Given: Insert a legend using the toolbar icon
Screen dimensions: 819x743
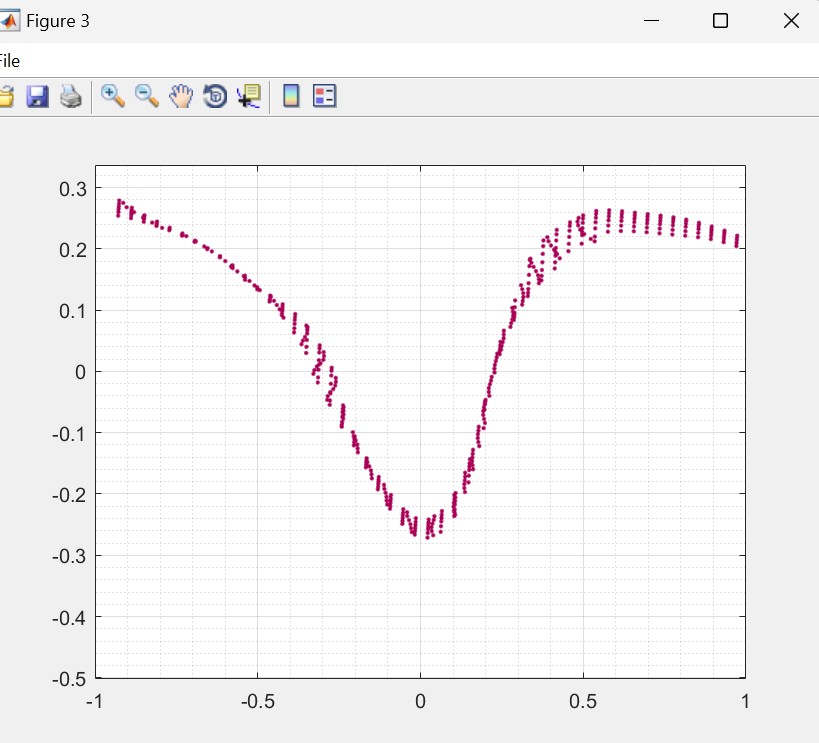Looking at the screenshot, I should point(325,96).
